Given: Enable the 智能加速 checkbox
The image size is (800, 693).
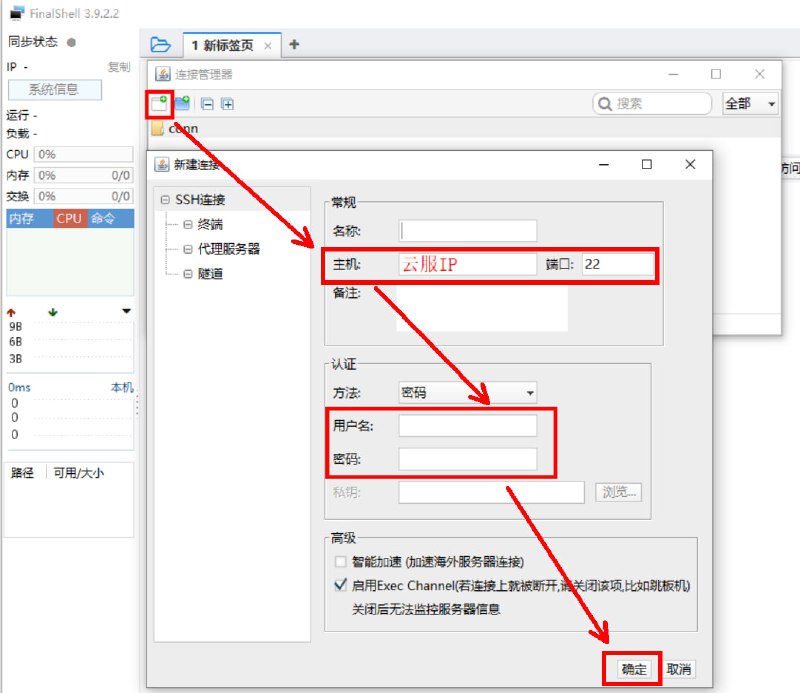Looking at the screenshot, I should (x=341, y=562).
